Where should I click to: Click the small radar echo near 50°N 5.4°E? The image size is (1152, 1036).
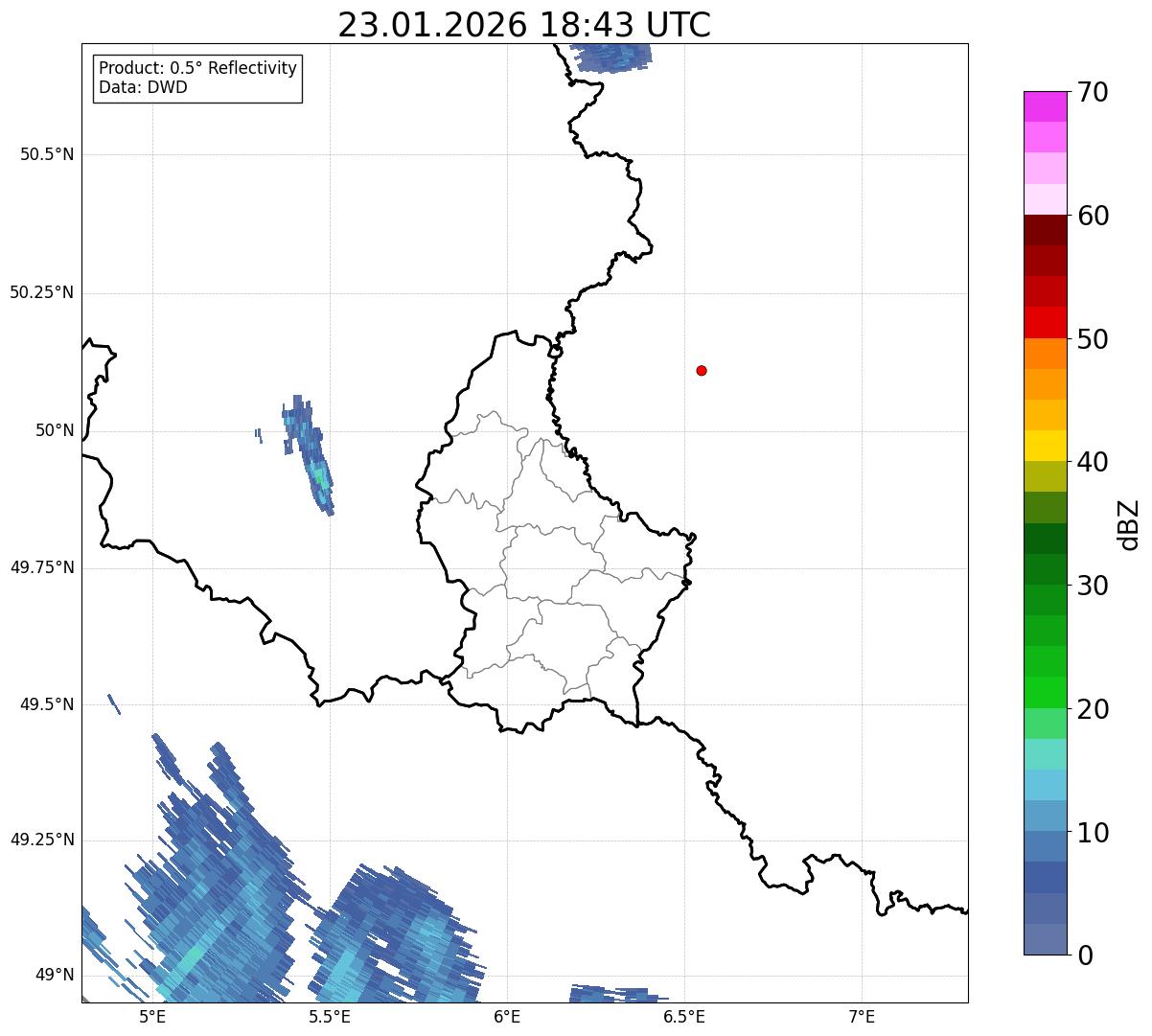click(309, 455)
